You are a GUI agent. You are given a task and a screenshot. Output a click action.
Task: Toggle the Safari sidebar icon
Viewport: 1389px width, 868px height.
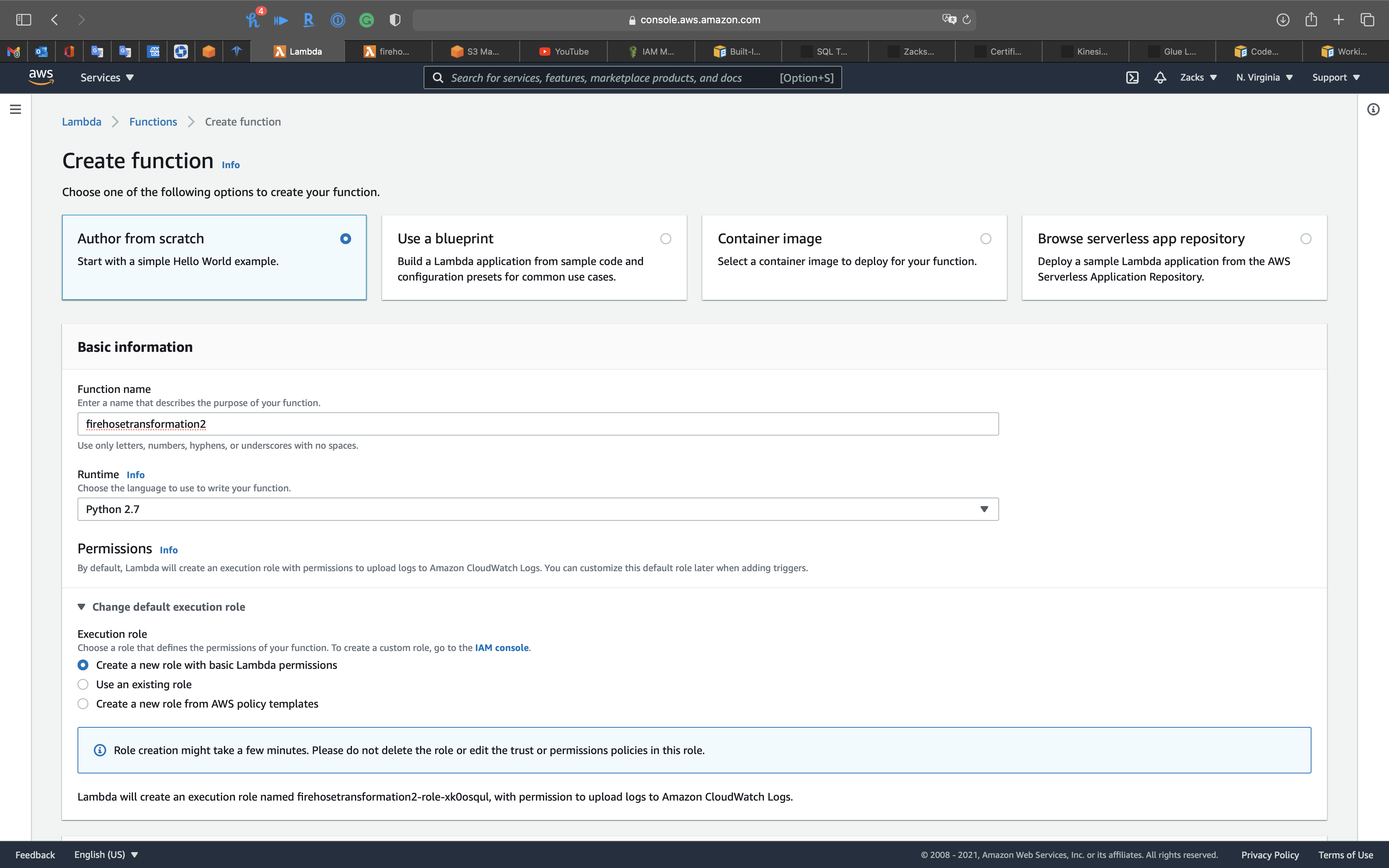coord(24,19)
